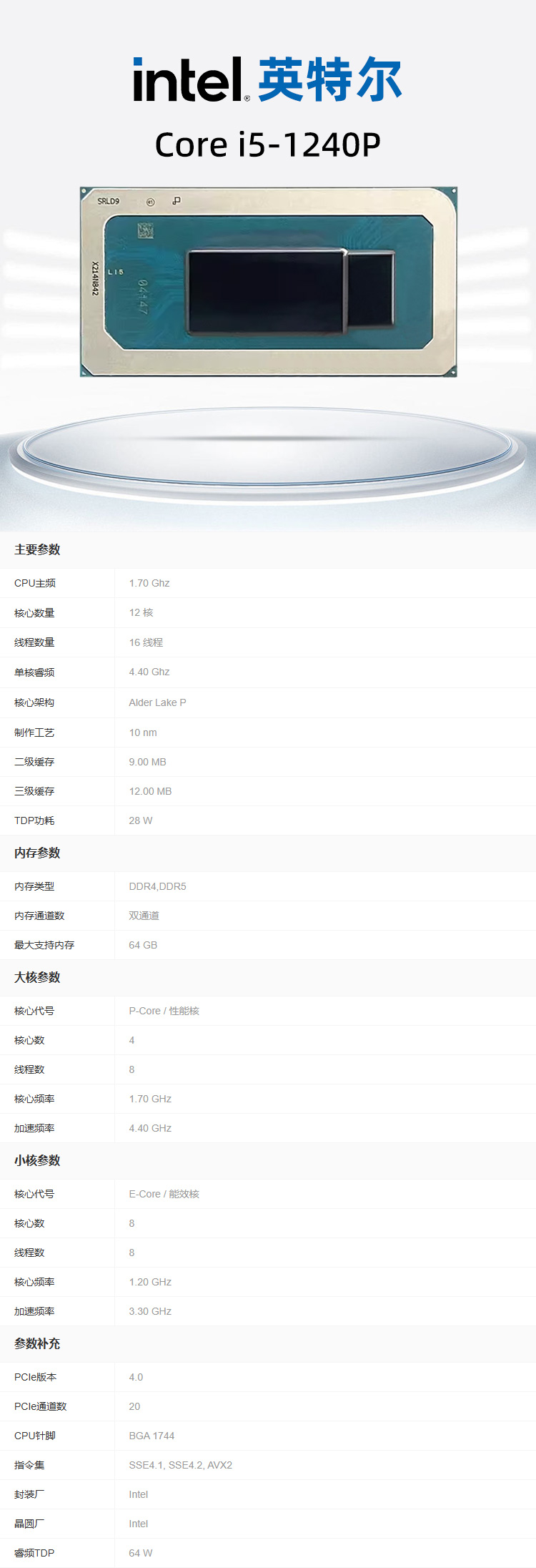Viewport: 536px width, 1568px height.
Task: Click the 28 W value
Action: coord(140,820)
